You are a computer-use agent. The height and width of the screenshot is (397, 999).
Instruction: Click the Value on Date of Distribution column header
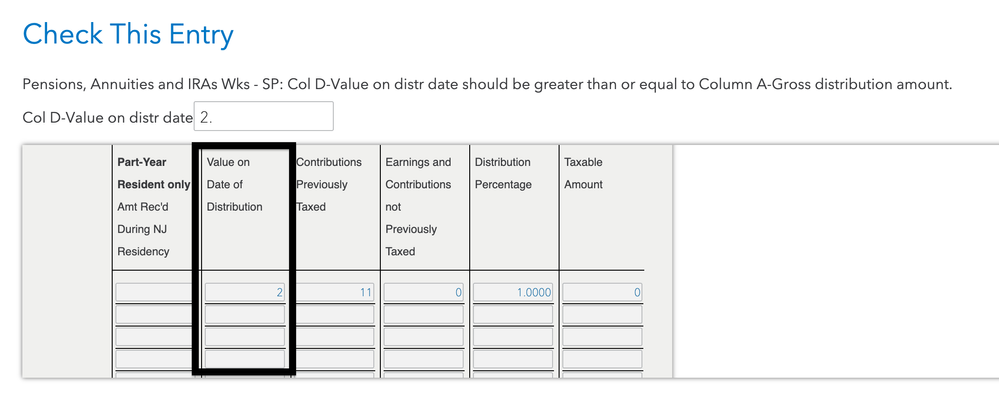(234, 184)
